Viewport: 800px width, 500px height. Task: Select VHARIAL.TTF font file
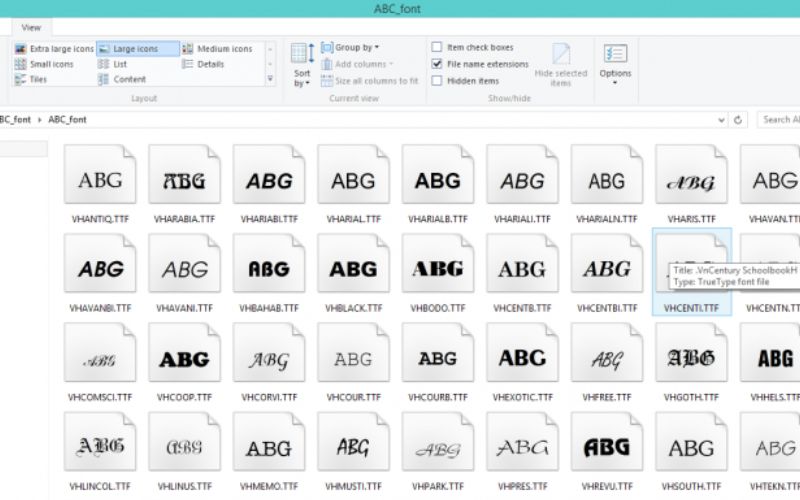coord(354,185)
